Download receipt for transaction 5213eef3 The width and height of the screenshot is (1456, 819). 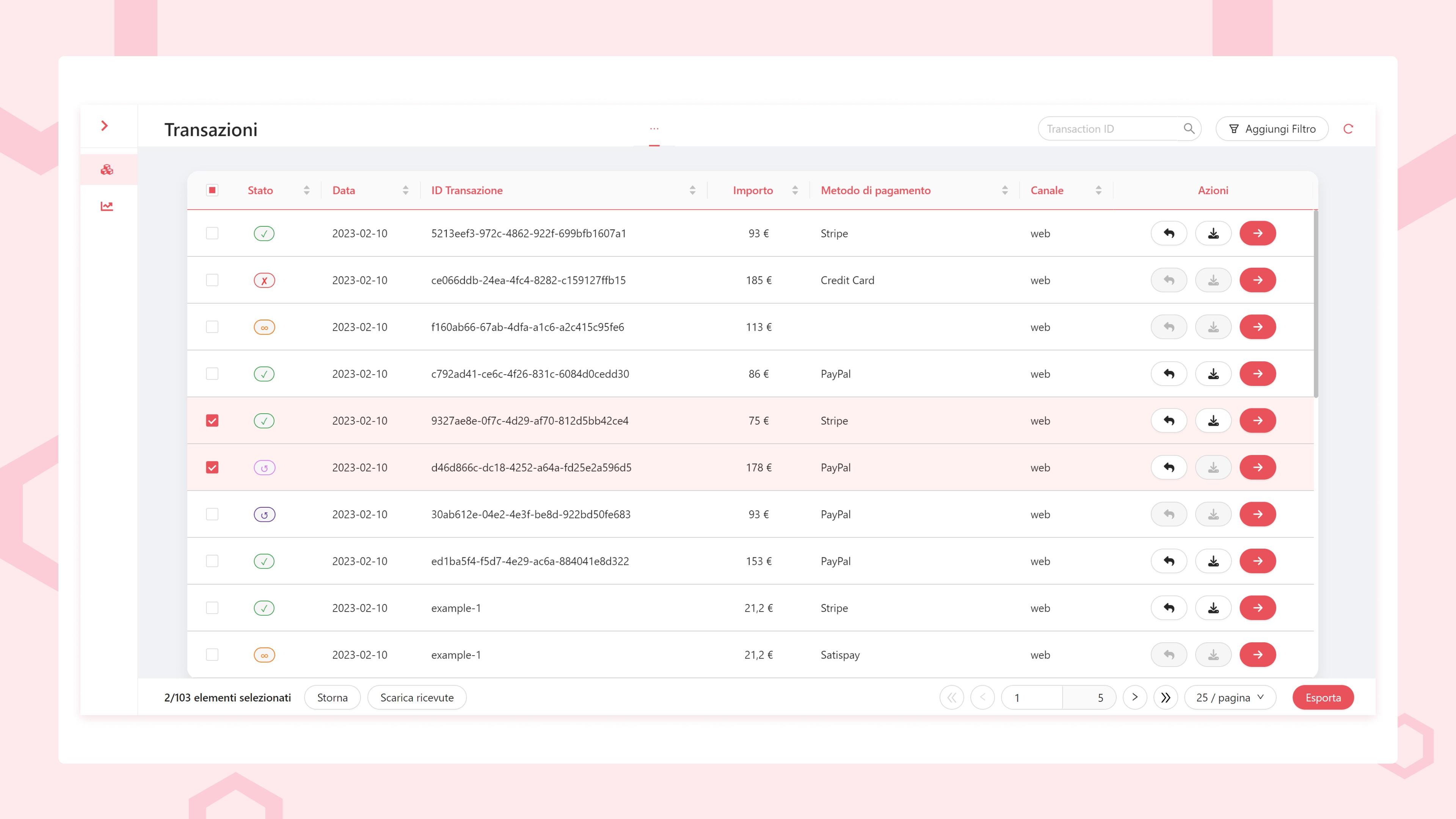pyautogui.click(x=1213, y=234)
